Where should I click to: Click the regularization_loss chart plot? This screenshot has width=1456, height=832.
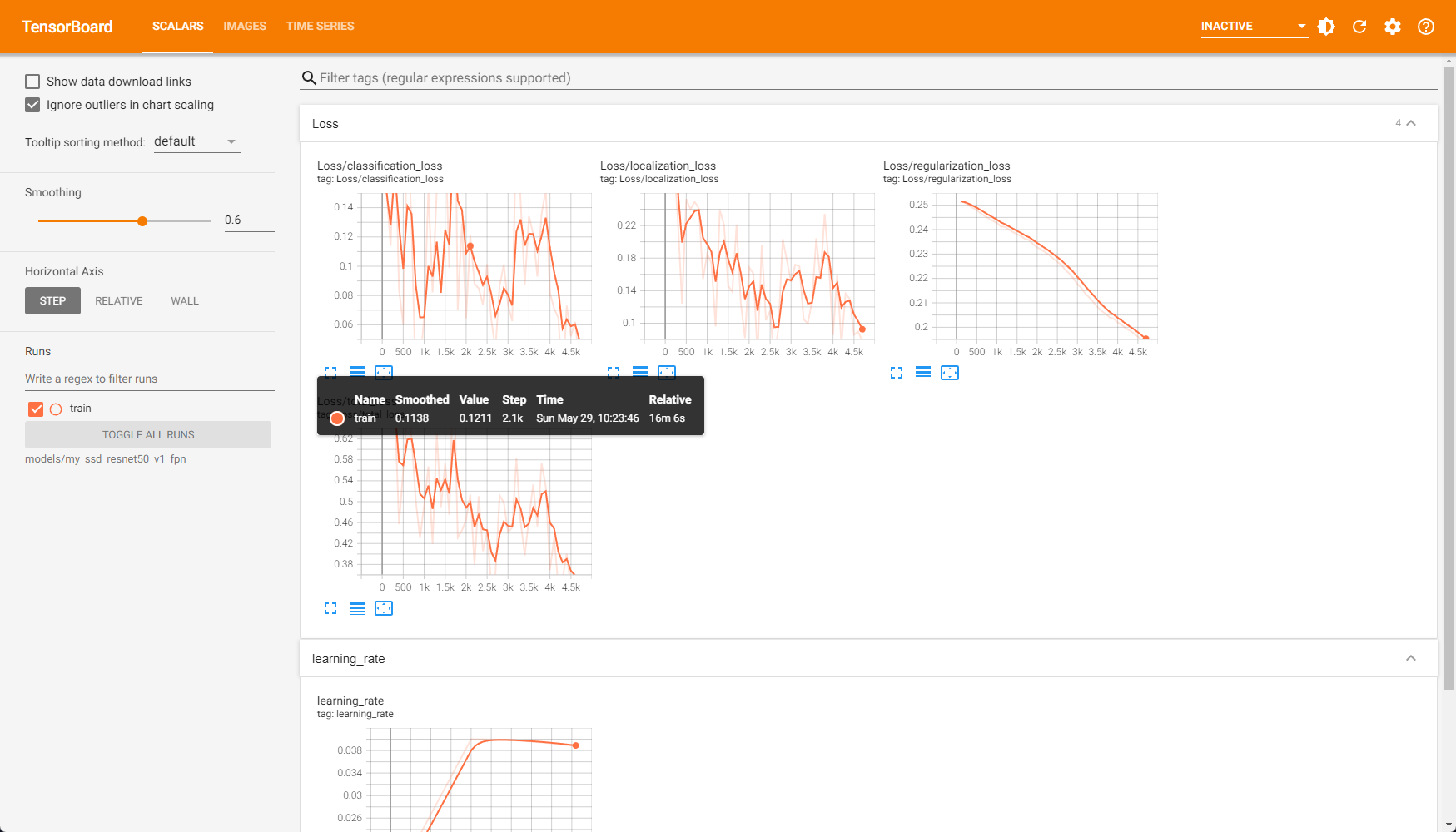1046,267
